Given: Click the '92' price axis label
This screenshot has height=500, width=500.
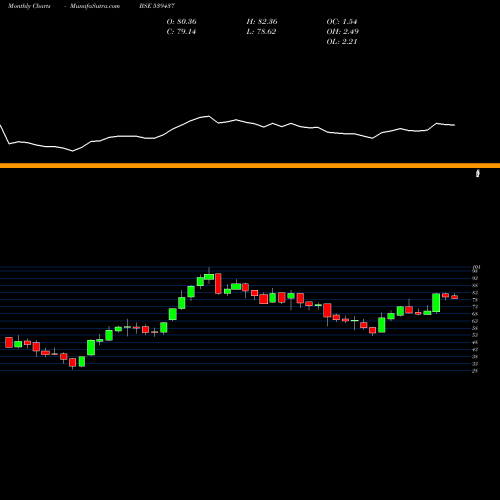Looking at the screenshot, I should 475,278.
